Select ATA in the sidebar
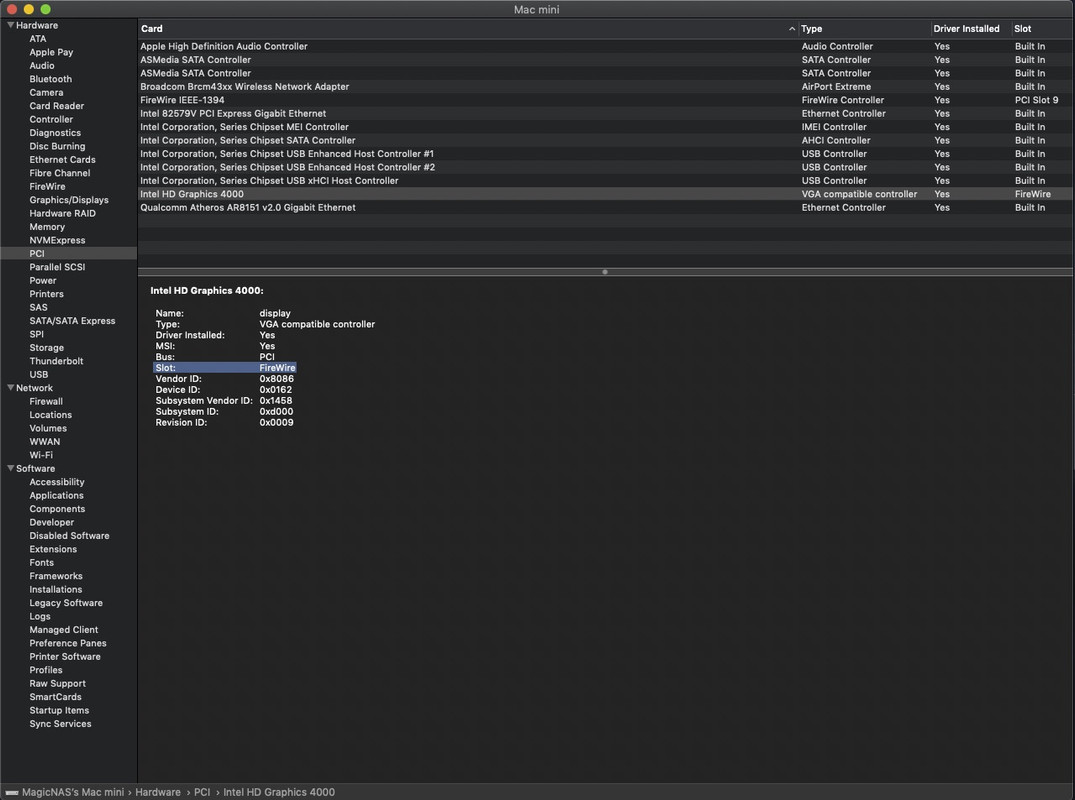This screenshot has width=1075, height=800. pyautogui.click(x=38, y=39)
